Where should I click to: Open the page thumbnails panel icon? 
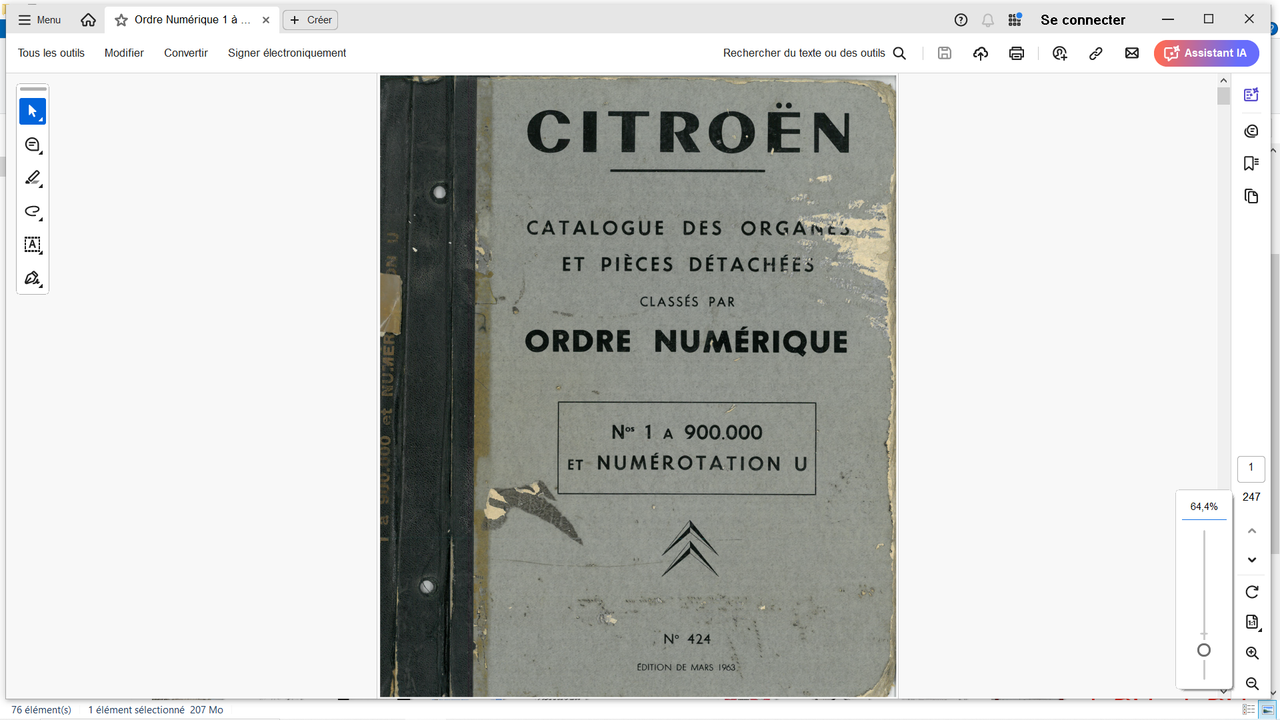pos(1251,196)
